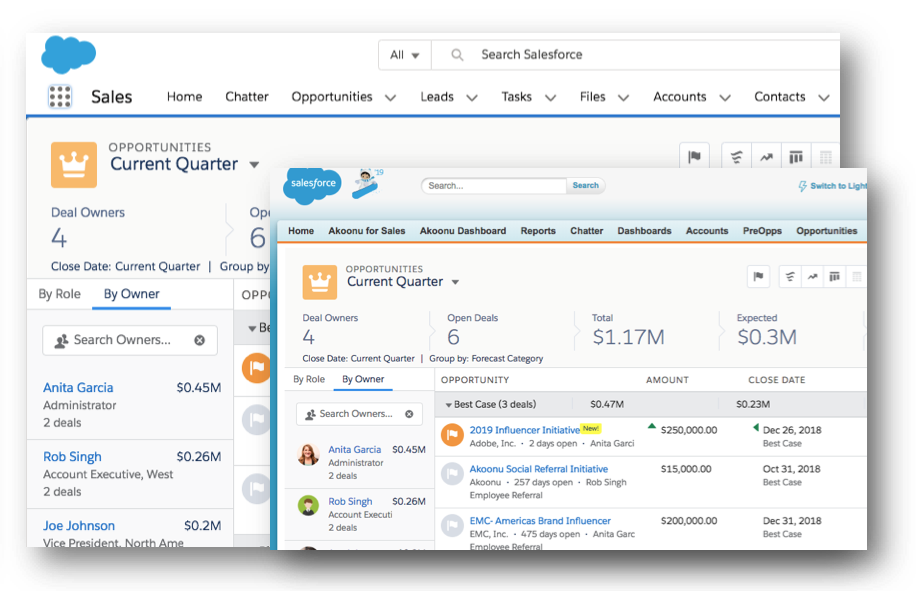Open the App Launcher grid in Lightning window
The width and height of the screenshot is (916, 591).
point(60,96)
